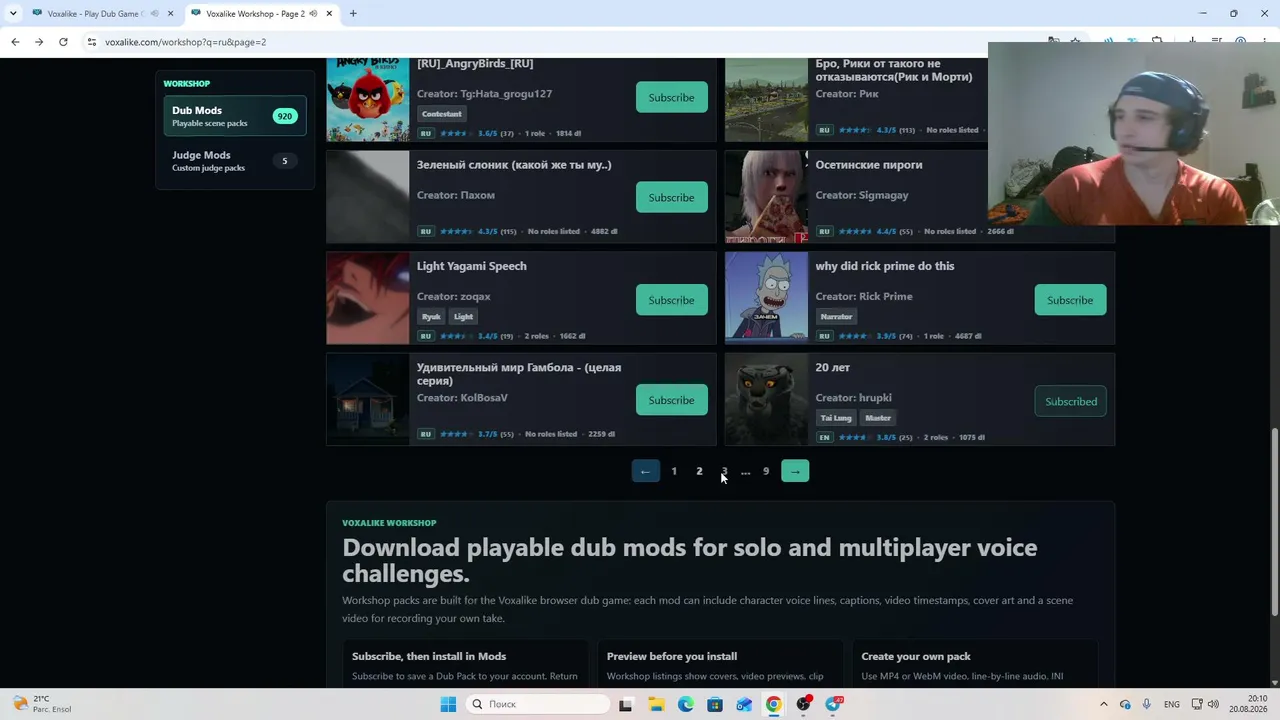Open the Light Yagami Speech thumbnail
Screen dimensions: 1280x720
[x=368, y=298]
